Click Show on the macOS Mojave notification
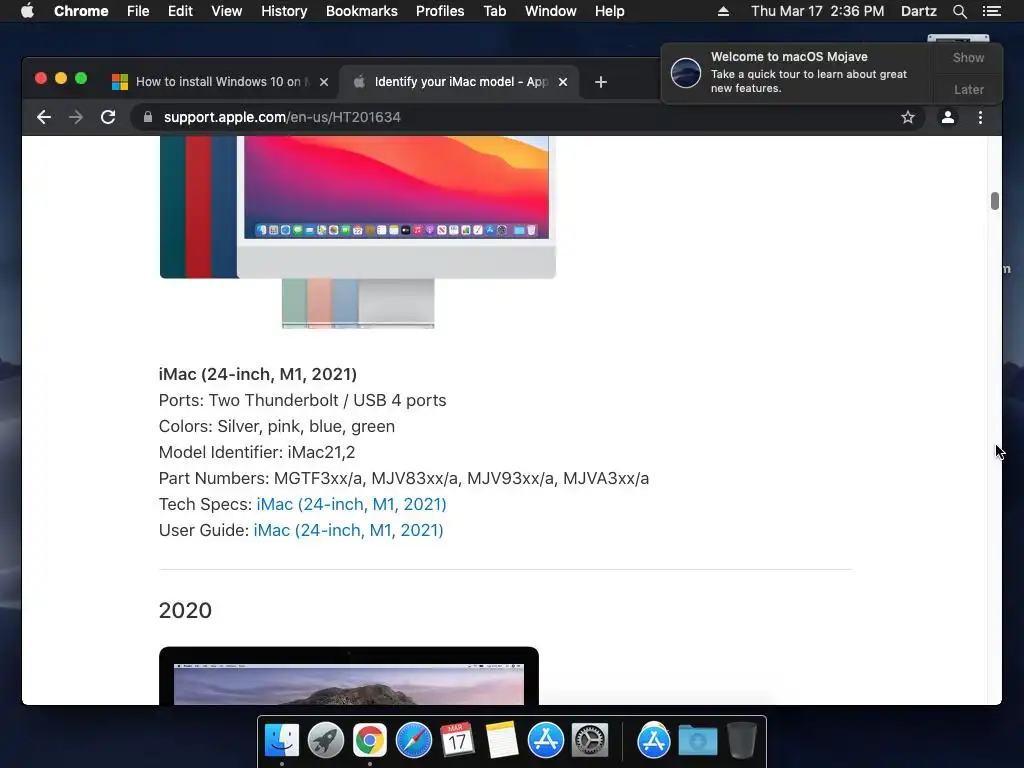1024x768 pixels. coord(968,58)
